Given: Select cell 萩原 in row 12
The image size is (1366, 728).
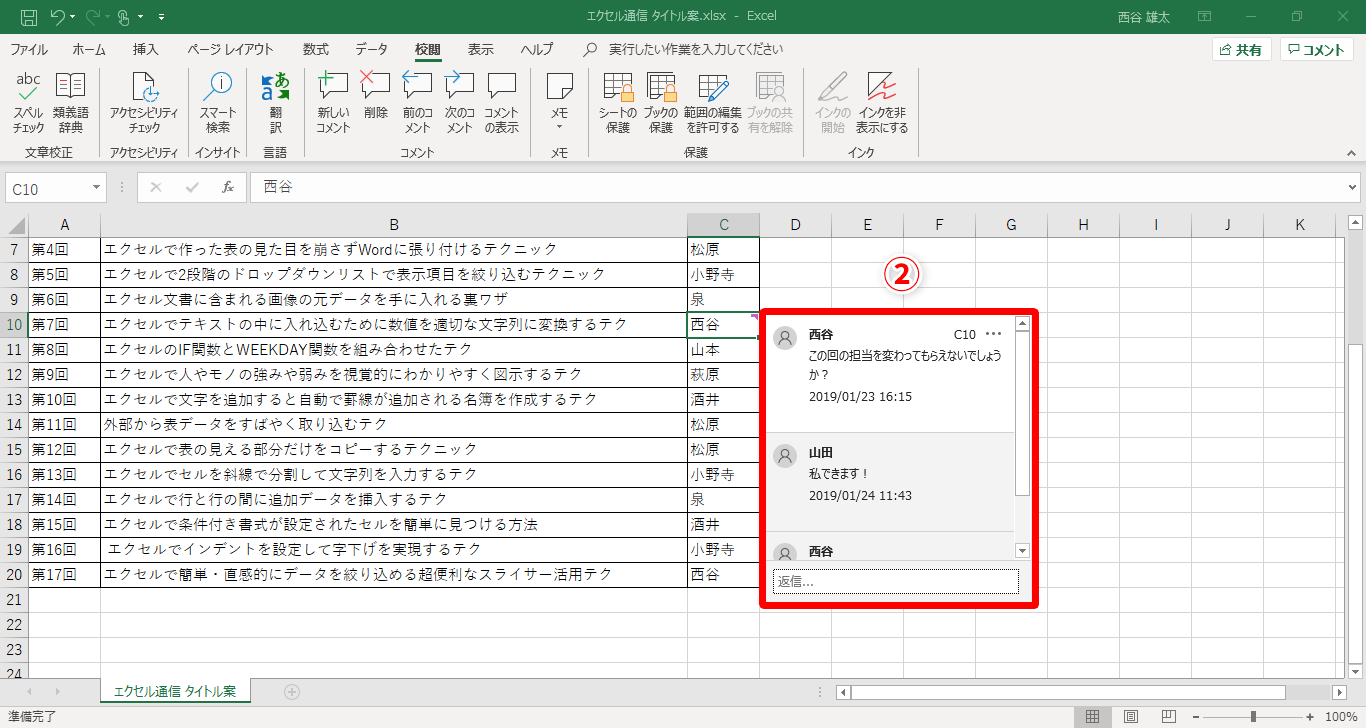Looking at the screenshot, I should [x=723, y=375].
